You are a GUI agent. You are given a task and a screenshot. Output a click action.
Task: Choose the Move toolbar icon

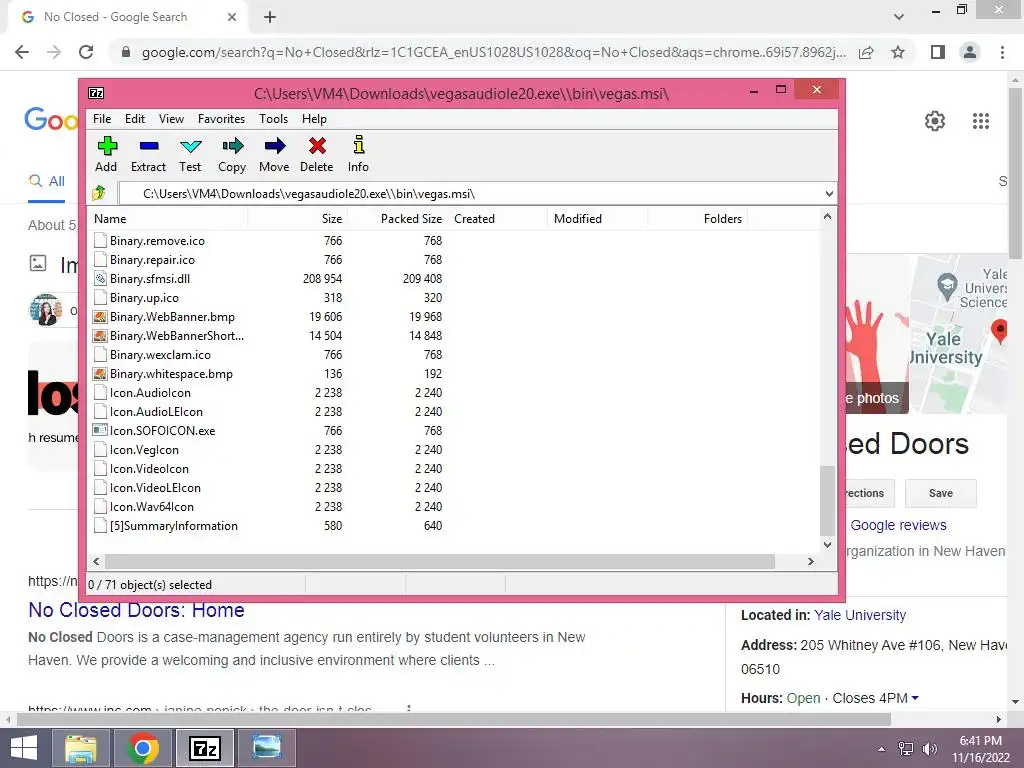pyautogui.click(x=274, y=146)
